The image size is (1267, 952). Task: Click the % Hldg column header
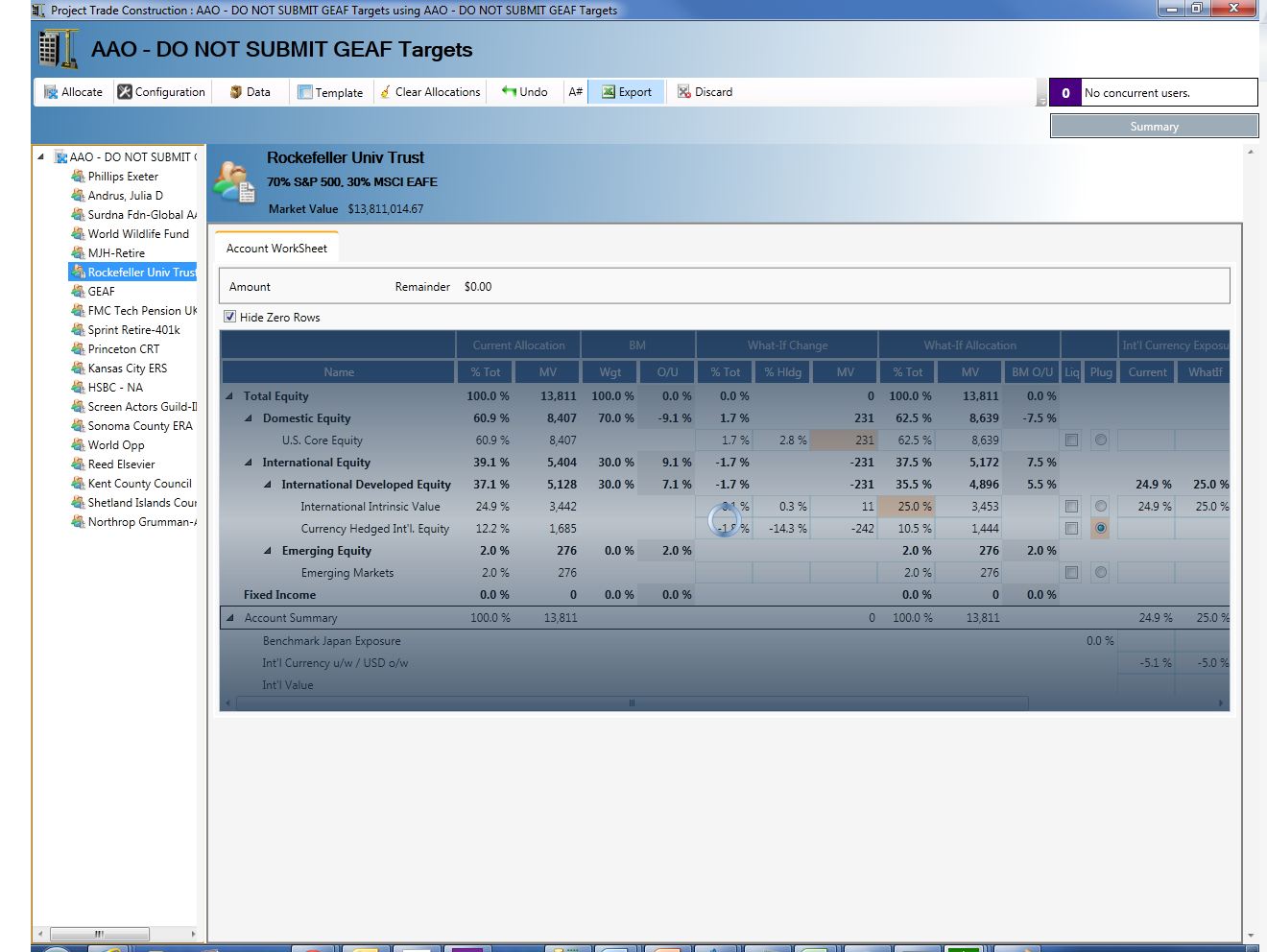tap(782, 372)
